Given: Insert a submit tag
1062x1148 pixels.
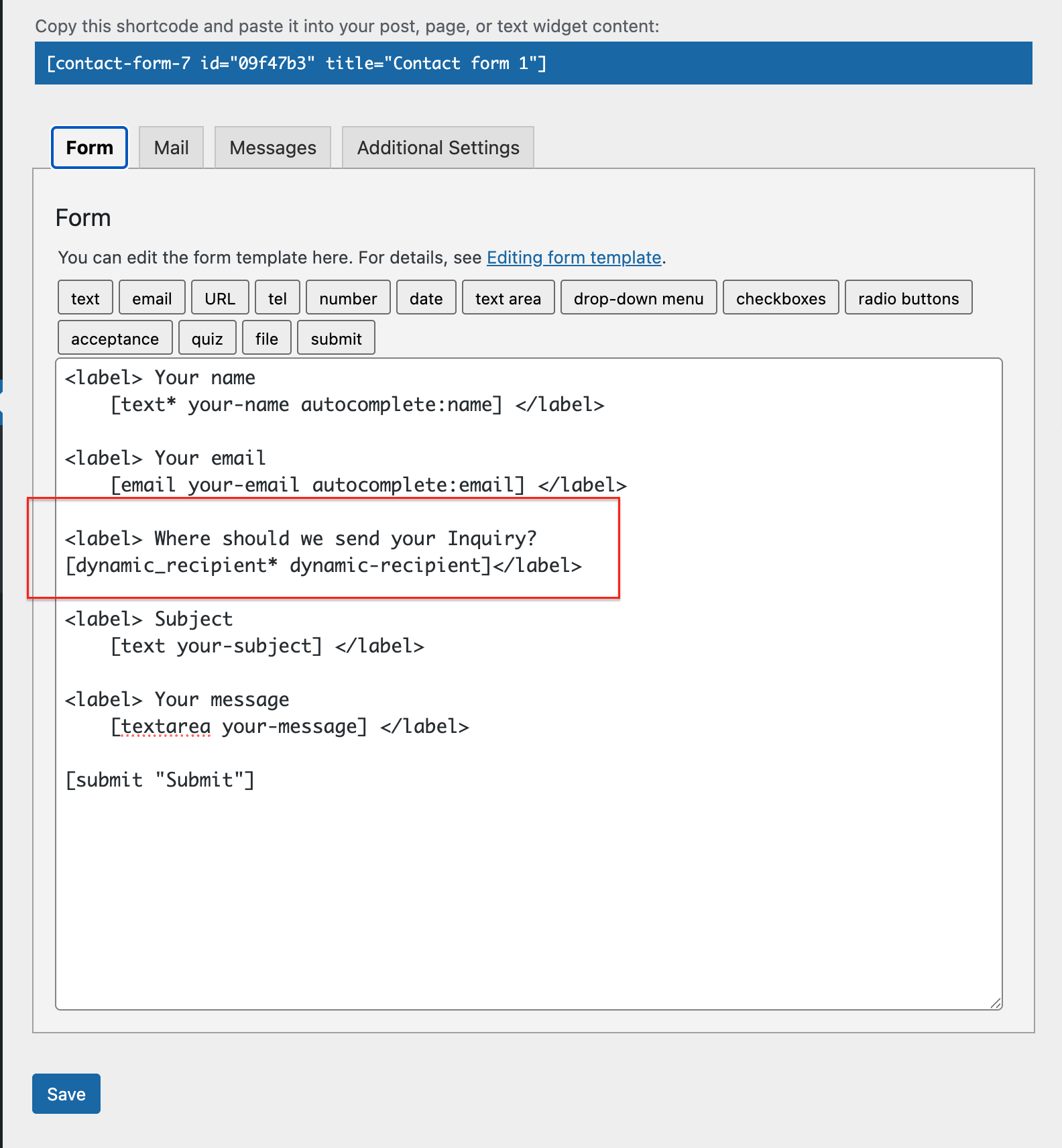Looking at the screenshot, I should click(336, 338).
